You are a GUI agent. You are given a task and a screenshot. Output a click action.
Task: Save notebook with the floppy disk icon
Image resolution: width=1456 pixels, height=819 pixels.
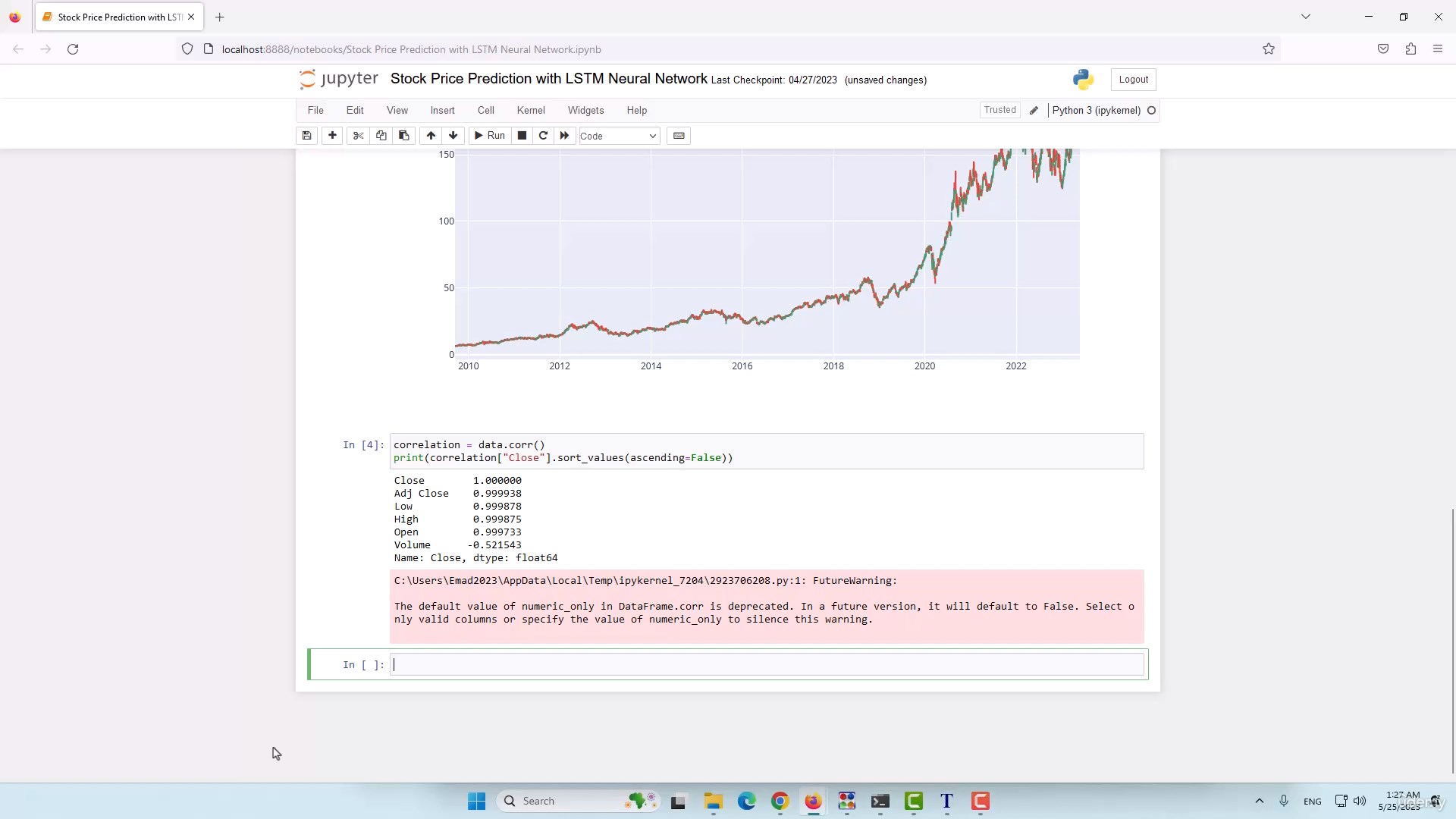(306, 136)
